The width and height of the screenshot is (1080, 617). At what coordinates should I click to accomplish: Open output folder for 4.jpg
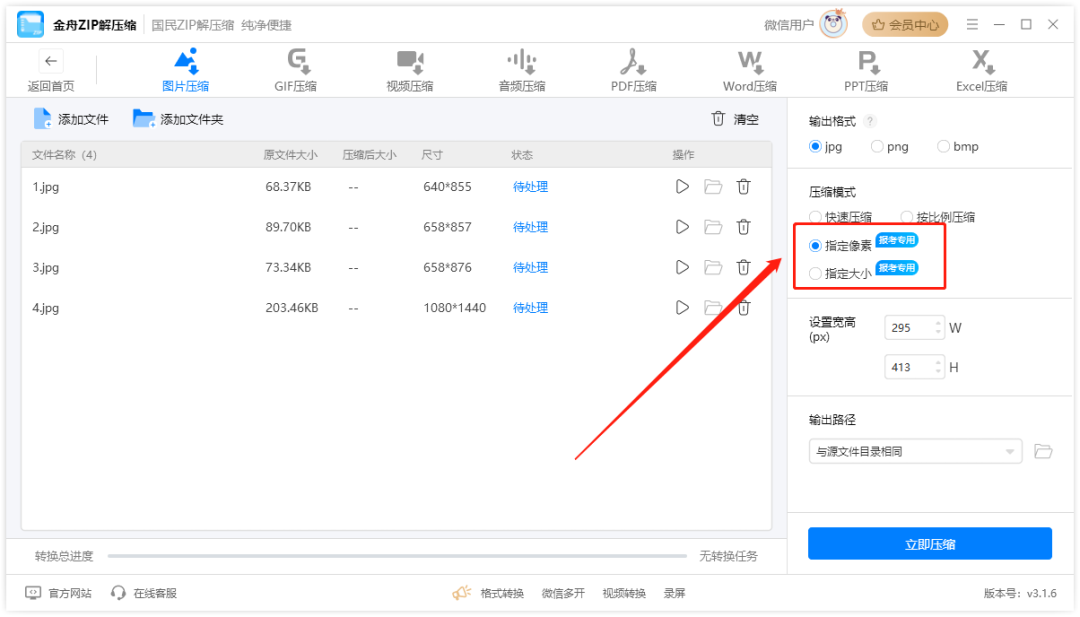coord(713,308)
